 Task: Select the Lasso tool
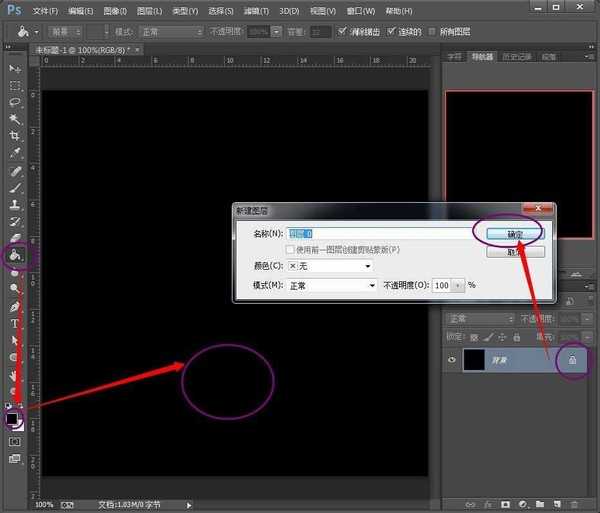point(15,102)
